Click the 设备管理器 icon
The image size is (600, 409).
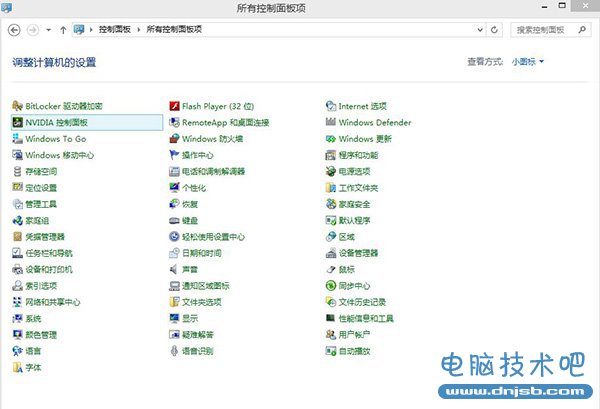[331, 253]
